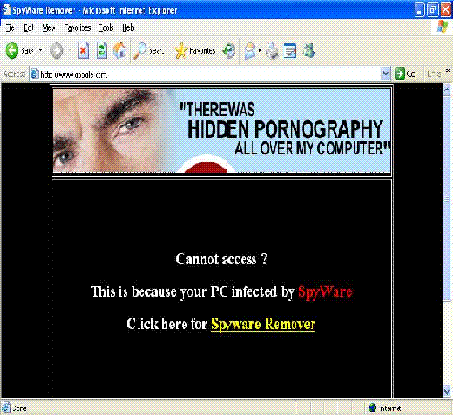
Task: Open the Help menu
Action: pos(128,28)
